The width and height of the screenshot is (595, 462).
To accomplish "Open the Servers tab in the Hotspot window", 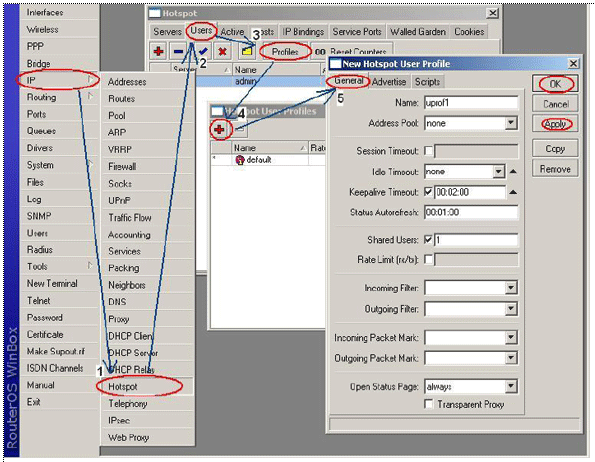I will 167,32.
